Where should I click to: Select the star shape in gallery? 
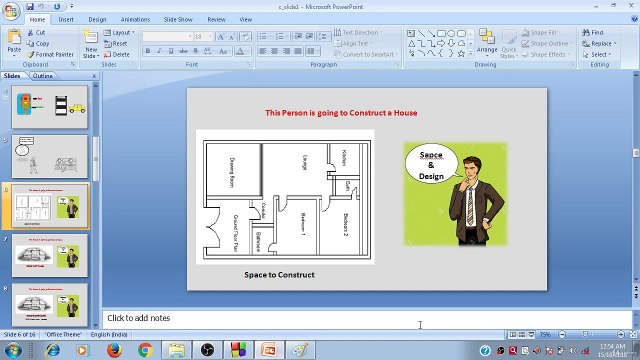coord(461,53)
